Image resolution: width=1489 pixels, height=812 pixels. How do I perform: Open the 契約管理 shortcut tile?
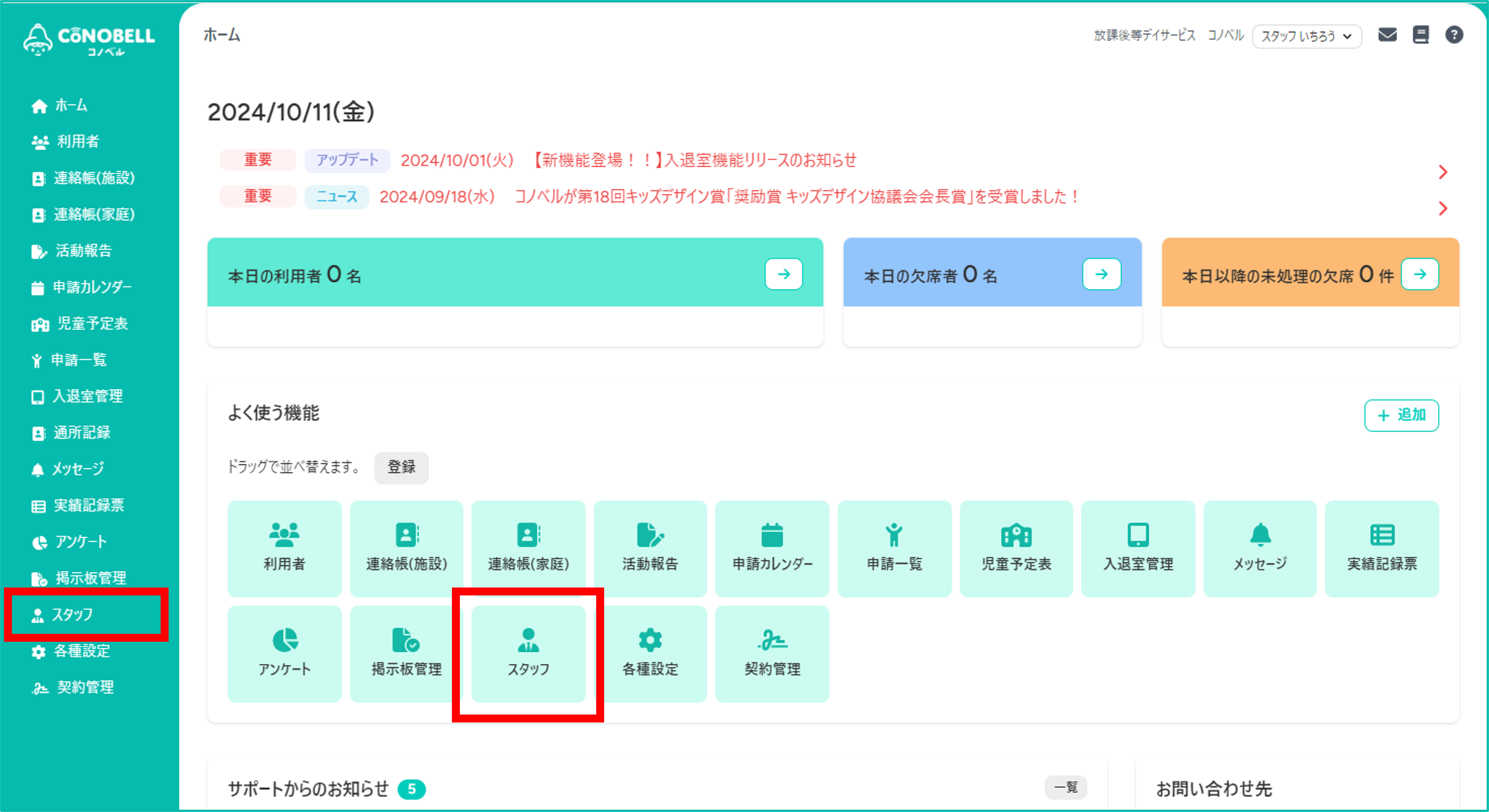click(772, 654)
